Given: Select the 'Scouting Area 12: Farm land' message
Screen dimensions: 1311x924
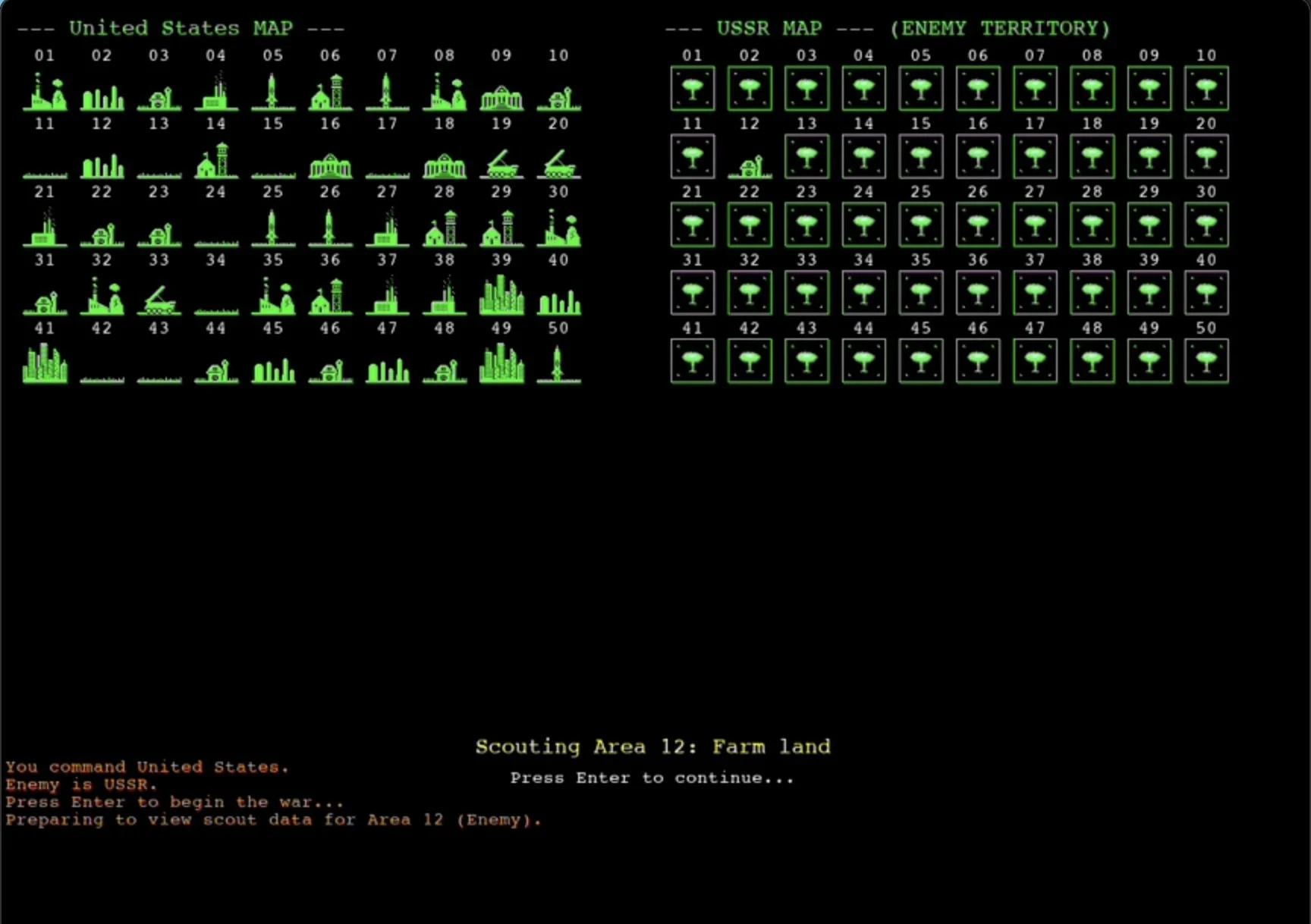Looking at the screenshot, I should coord(652,747).
